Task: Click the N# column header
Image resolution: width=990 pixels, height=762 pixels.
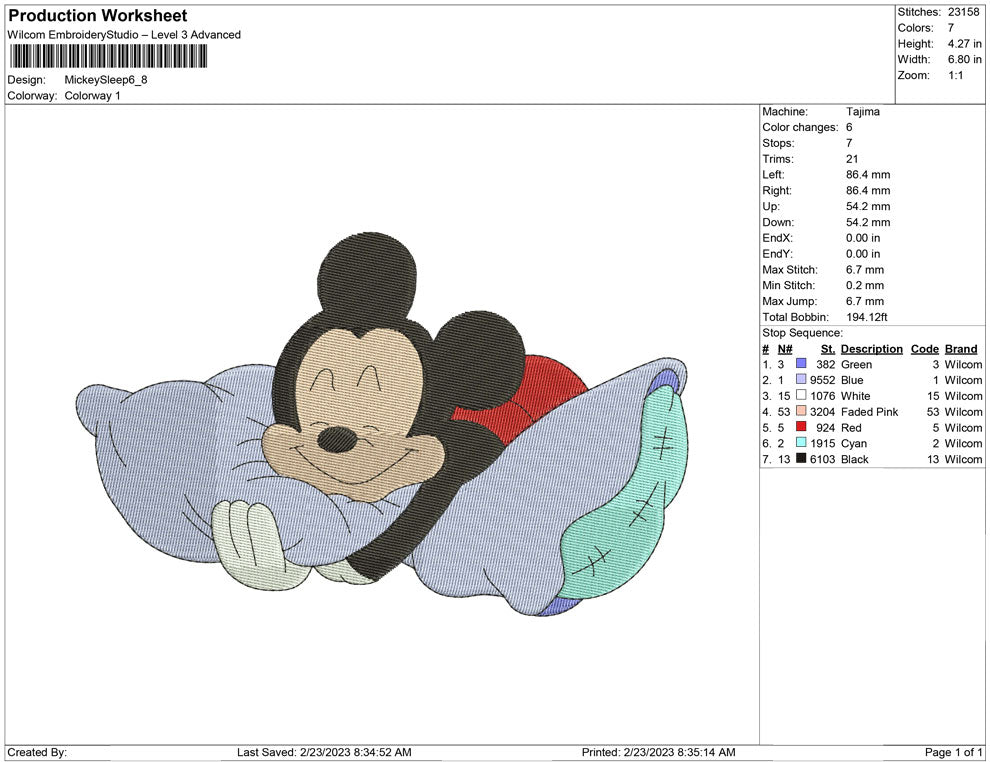Action: [x=784, y=348]
